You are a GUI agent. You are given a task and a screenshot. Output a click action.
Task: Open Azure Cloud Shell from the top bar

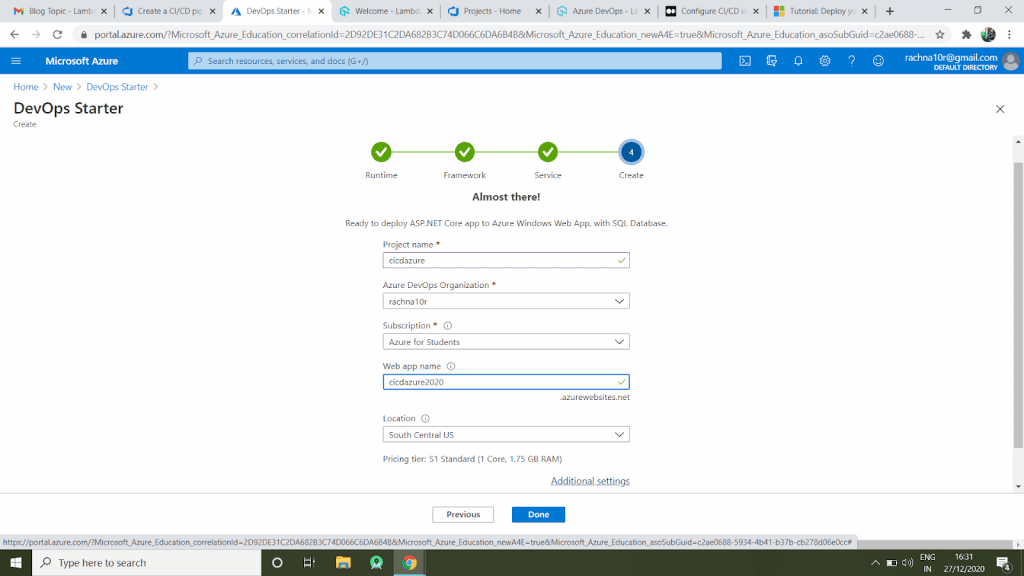point(746,61)
